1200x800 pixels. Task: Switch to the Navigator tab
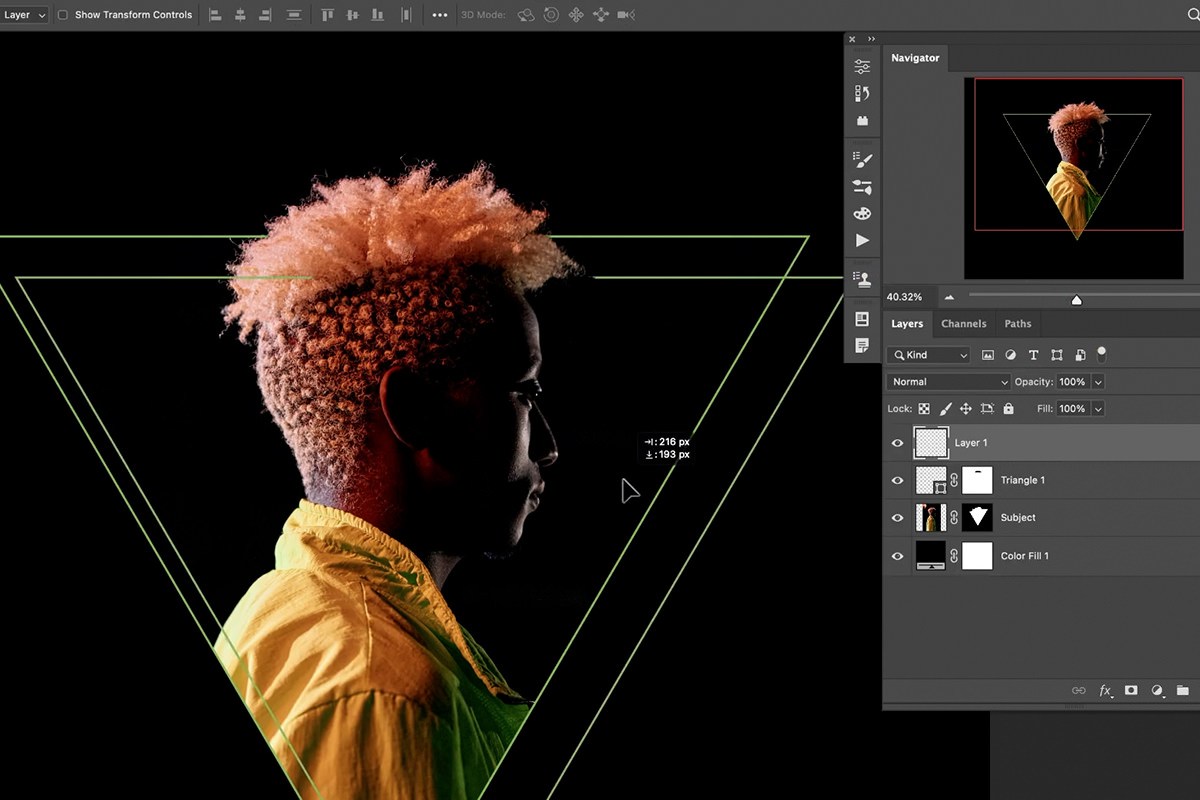[x=915, y=58]
